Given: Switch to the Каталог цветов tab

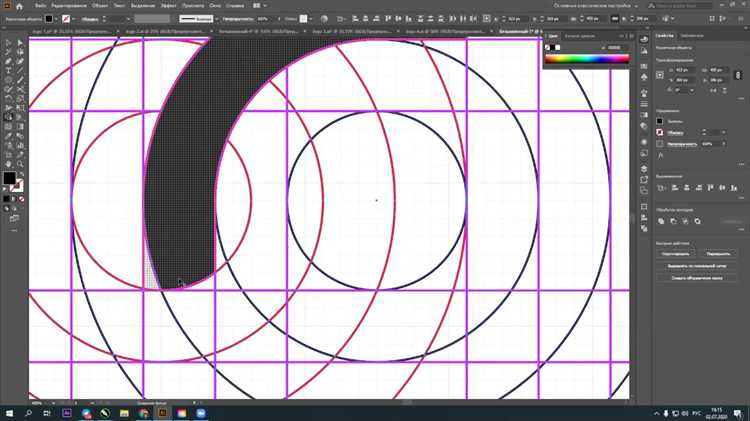Looking at the screenshot, I should (x=580, y=36).
